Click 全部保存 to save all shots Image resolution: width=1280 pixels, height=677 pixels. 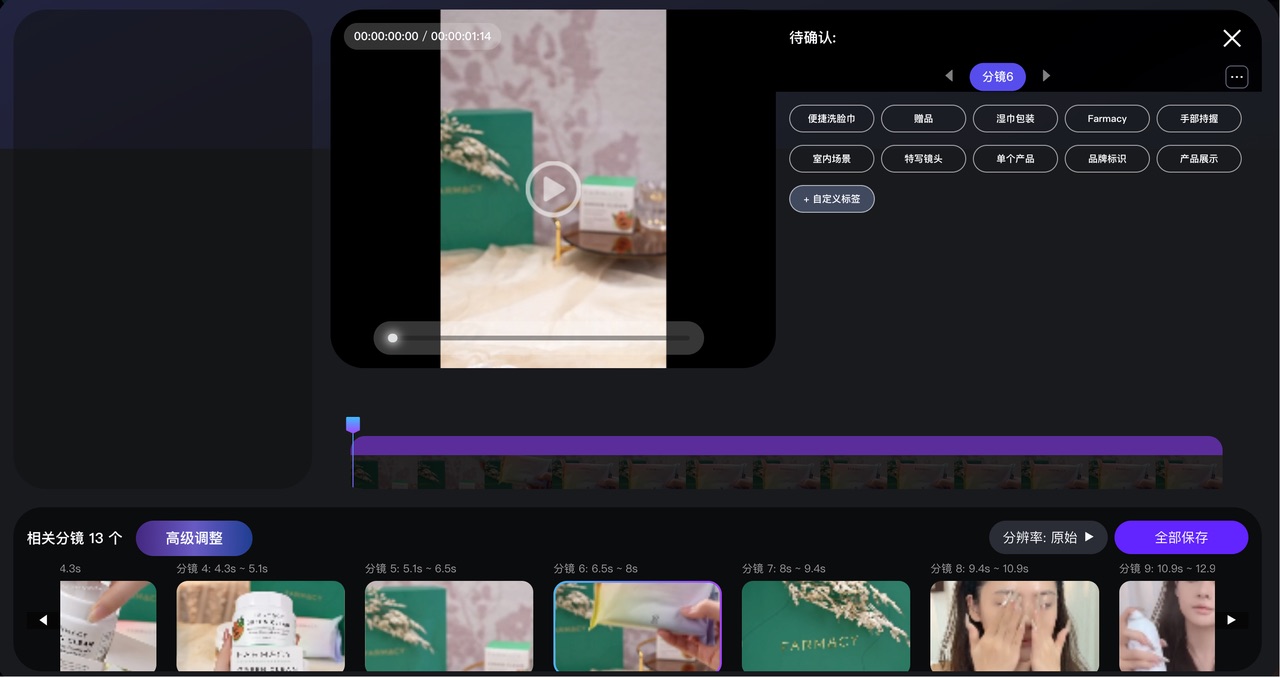[x=1181, y=537]
